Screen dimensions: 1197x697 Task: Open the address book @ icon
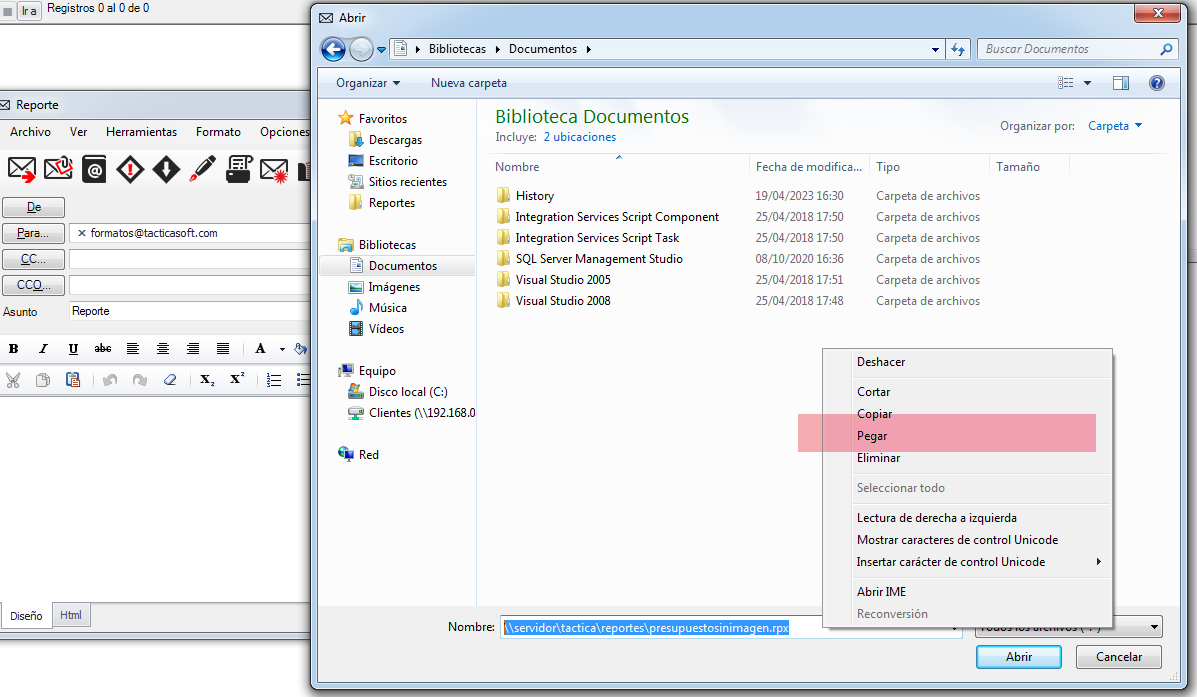pyautogui.click(x=94, y=169)
